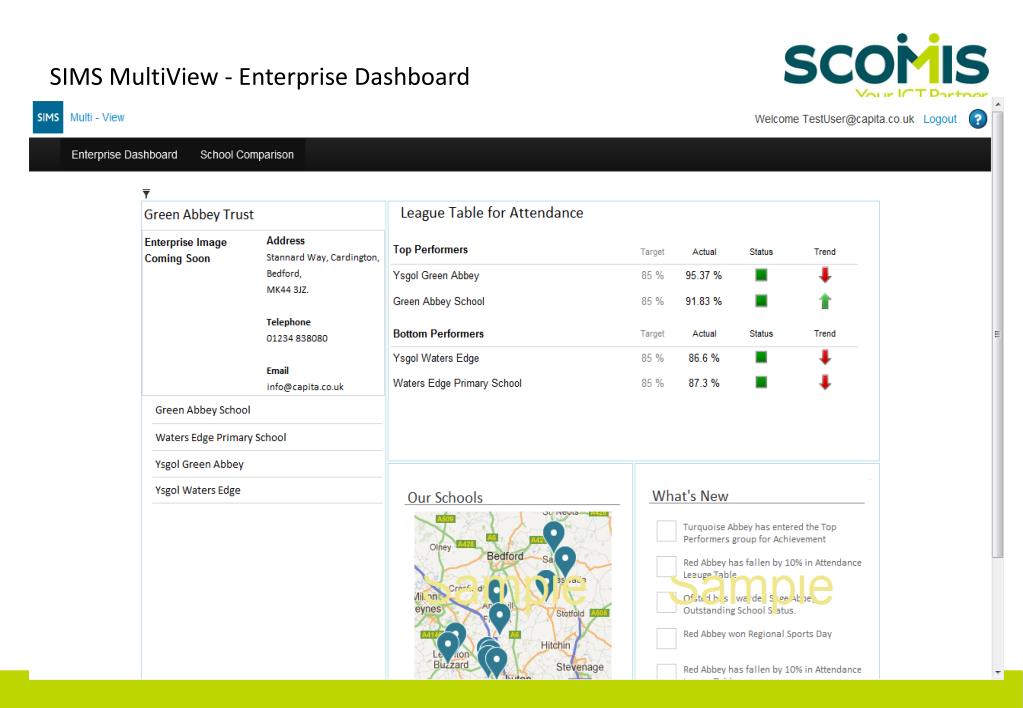Screen dimensions: 1023x708
Task: Click Welcome TestUser@capita.co.uk text
Action: coord(834,119)
